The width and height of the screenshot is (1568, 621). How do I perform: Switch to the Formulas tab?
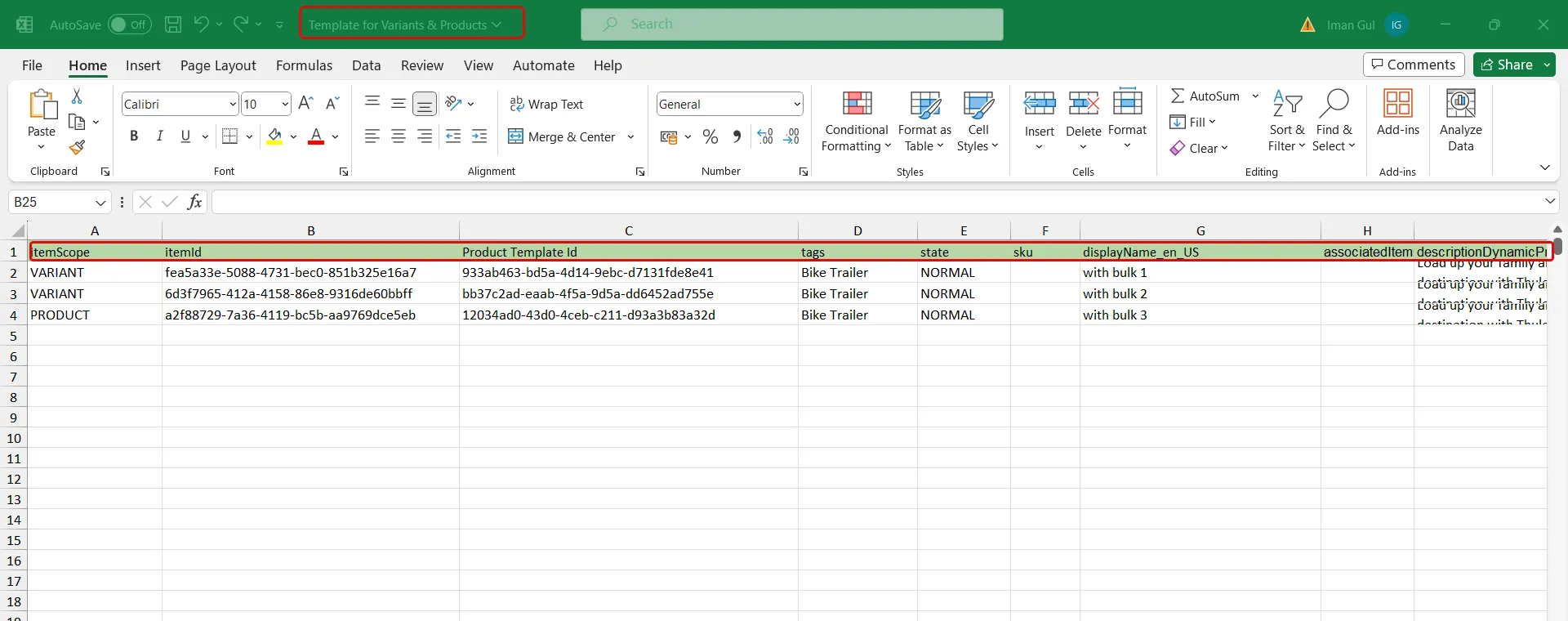(x=304, y=65)
